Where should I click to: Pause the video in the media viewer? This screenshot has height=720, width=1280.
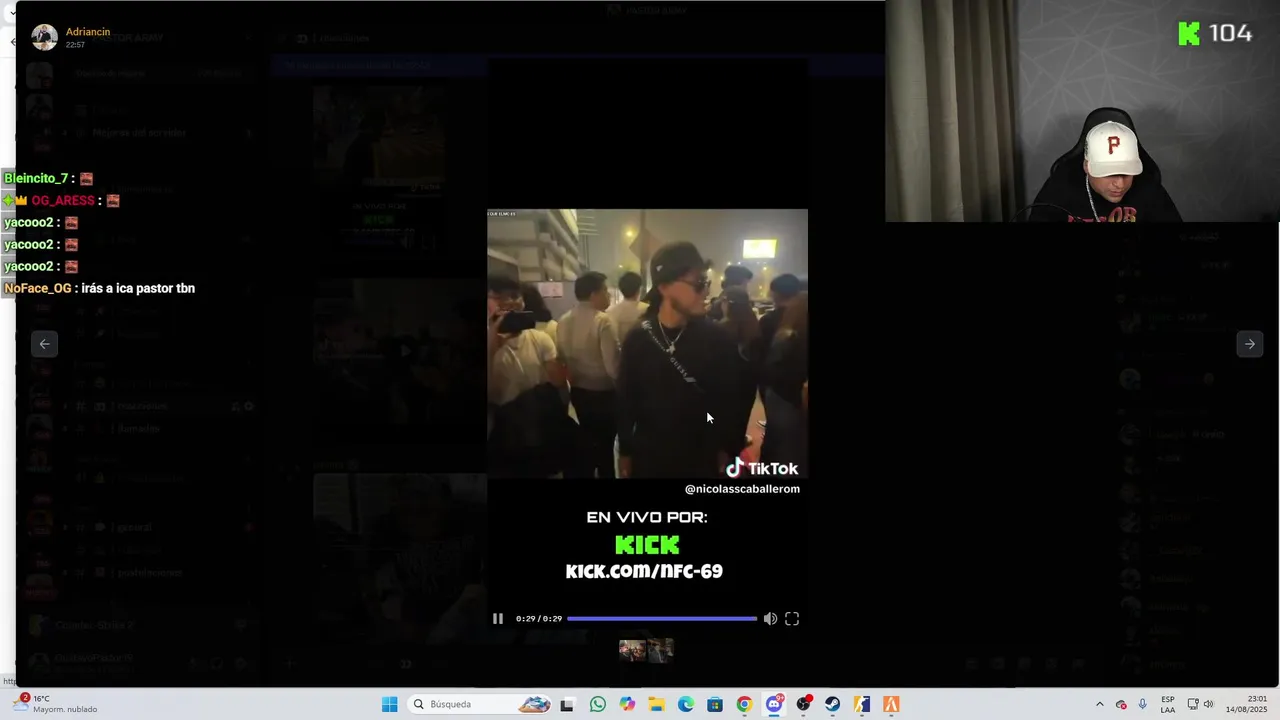(x=497, y=619)
